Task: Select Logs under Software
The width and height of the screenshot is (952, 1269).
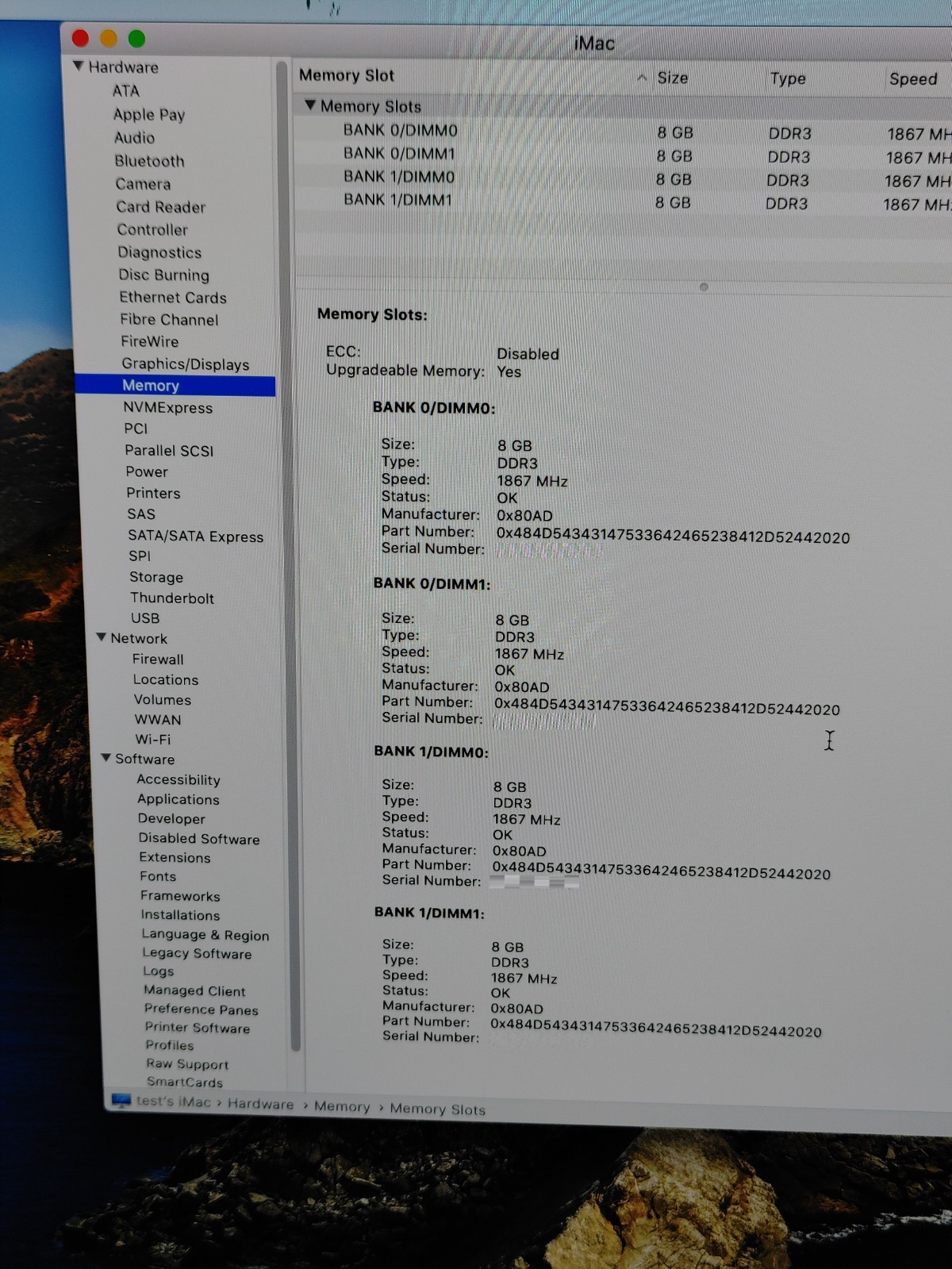Action: [x=159, y=971]
